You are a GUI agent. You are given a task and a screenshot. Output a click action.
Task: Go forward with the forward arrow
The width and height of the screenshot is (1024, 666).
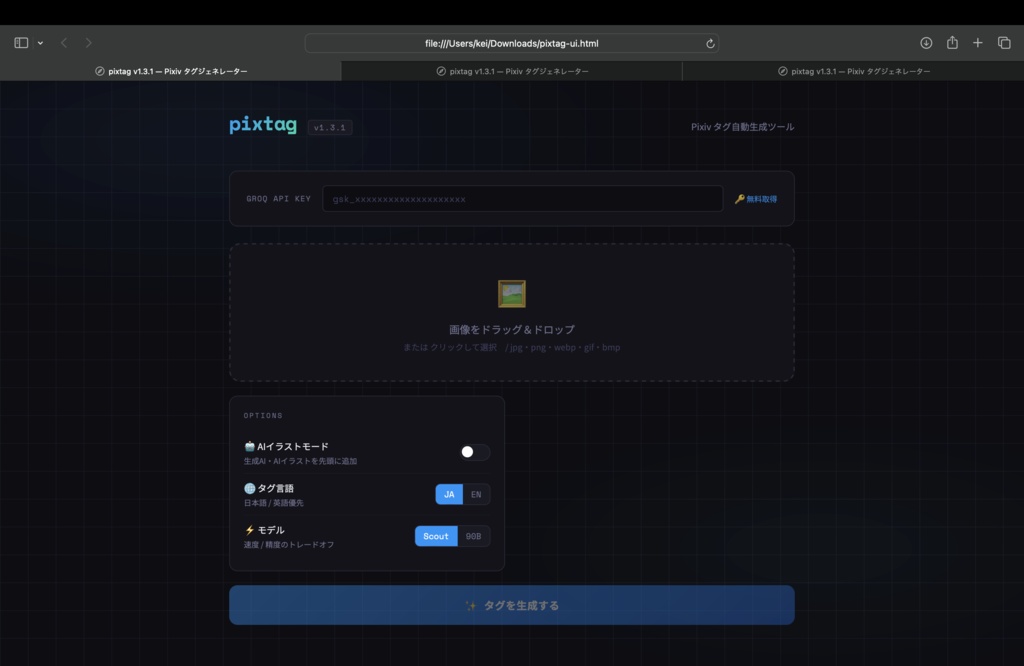click(88, 43)
